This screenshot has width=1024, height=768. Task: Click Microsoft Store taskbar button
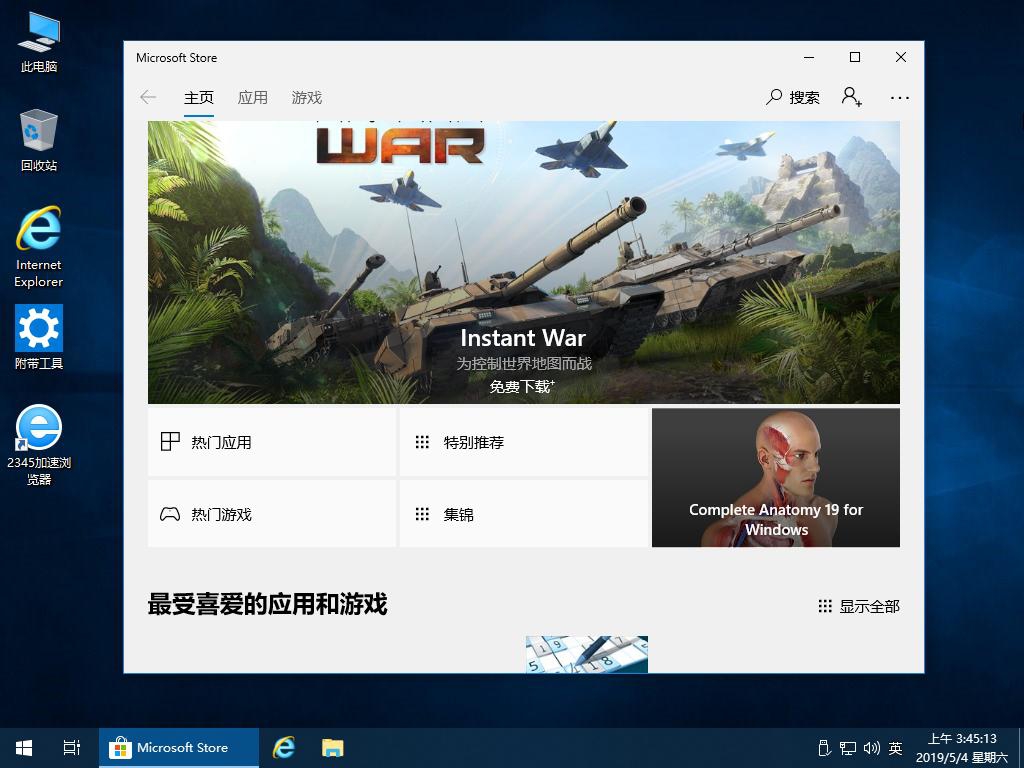(x=179, y=748)
